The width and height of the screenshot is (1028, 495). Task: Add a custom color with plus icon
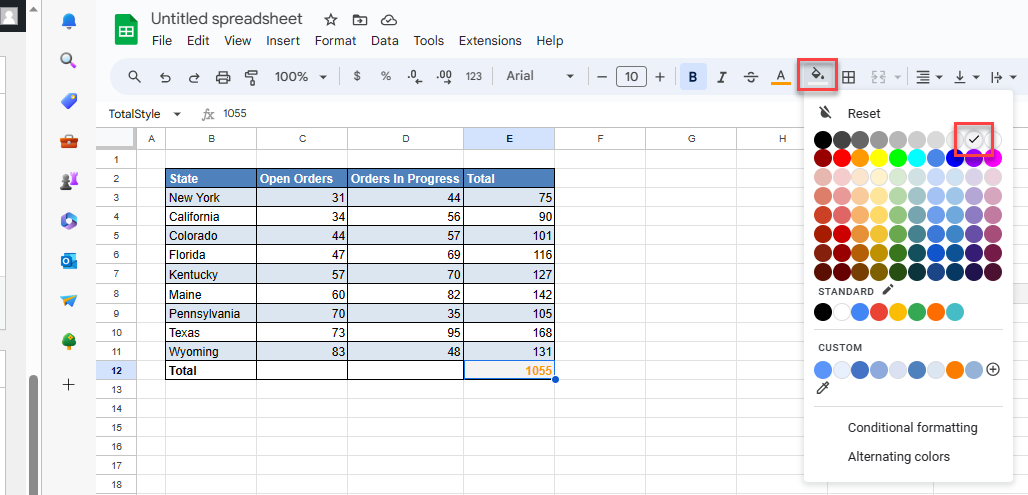(x=993, y=369)
